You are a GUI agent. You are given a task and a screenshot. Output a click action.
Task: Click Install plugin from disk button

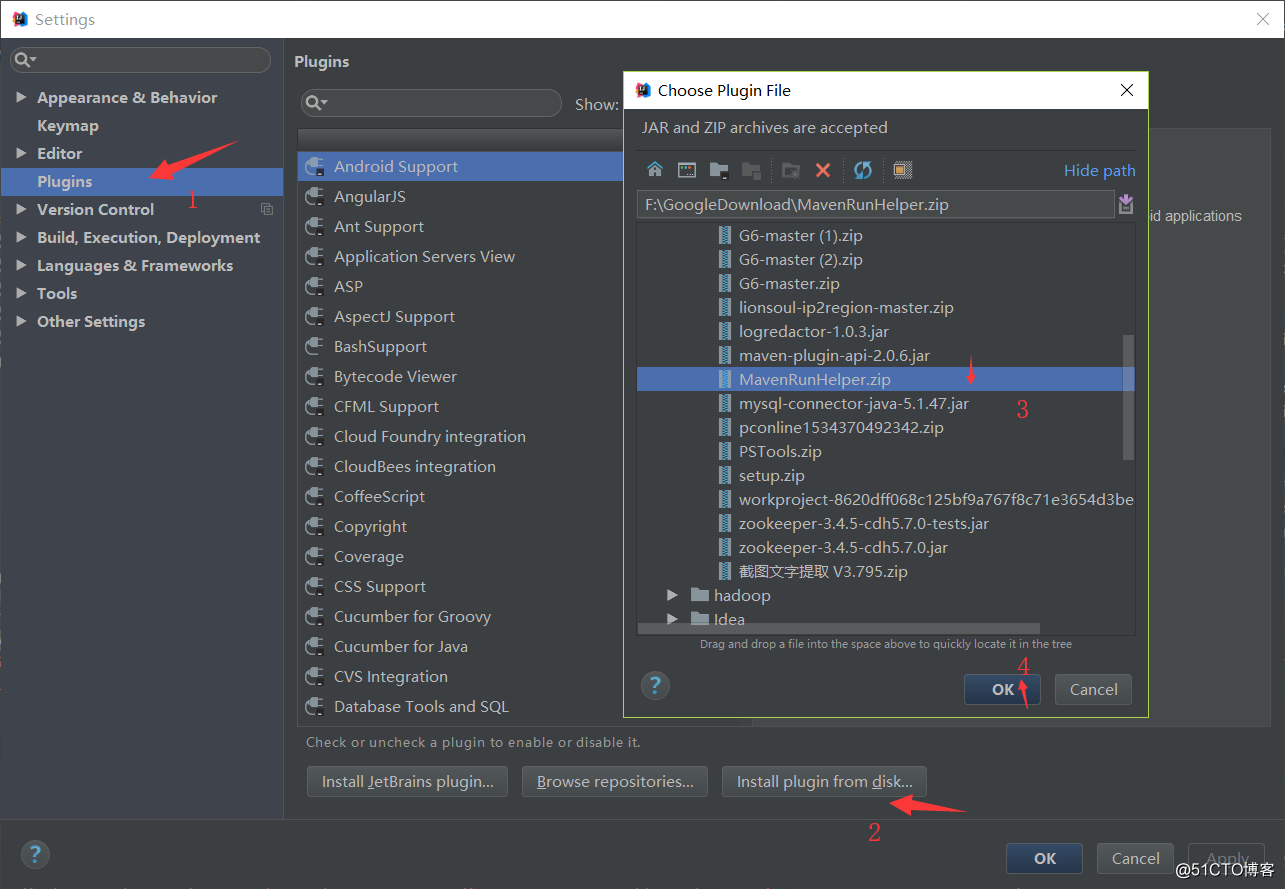tap(824, 782)
